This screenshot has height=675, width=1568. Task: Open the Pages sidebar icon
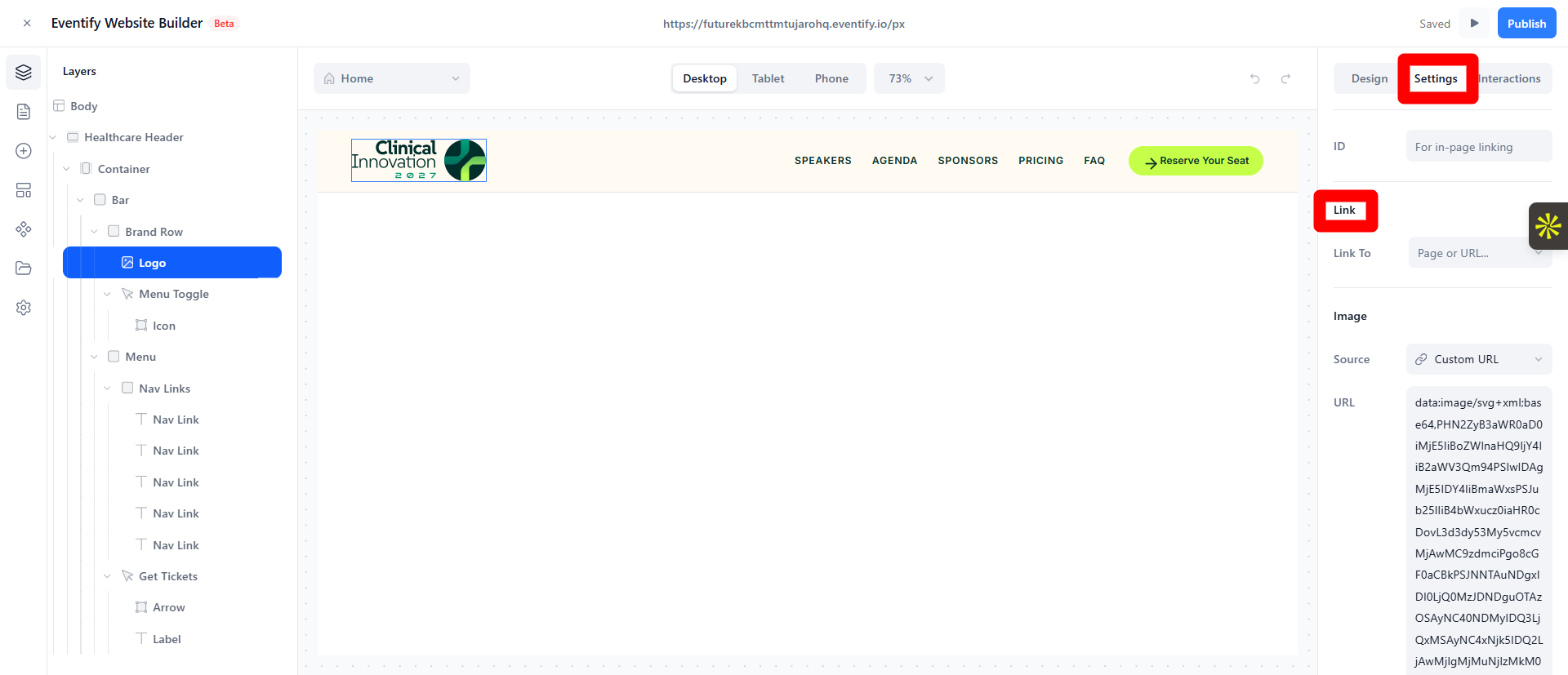24,112
